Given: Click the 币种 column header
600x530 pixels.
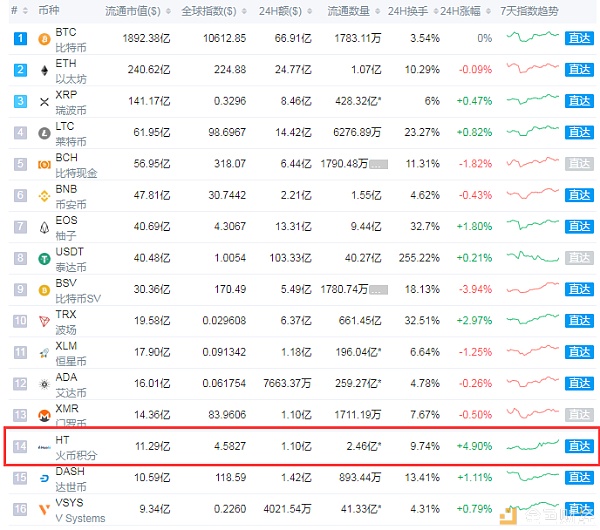Looking at the screenshot, I should (x=49, y=10).
